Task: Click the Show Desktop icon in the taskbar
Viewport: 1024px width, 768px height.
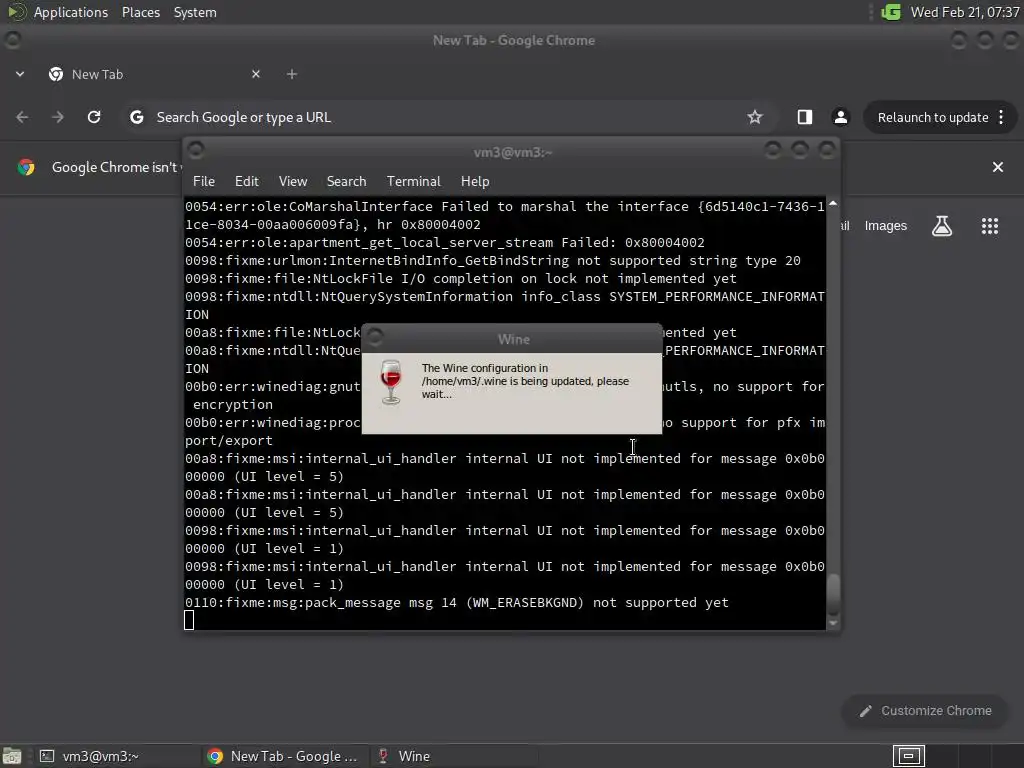Action: [12, 756]
